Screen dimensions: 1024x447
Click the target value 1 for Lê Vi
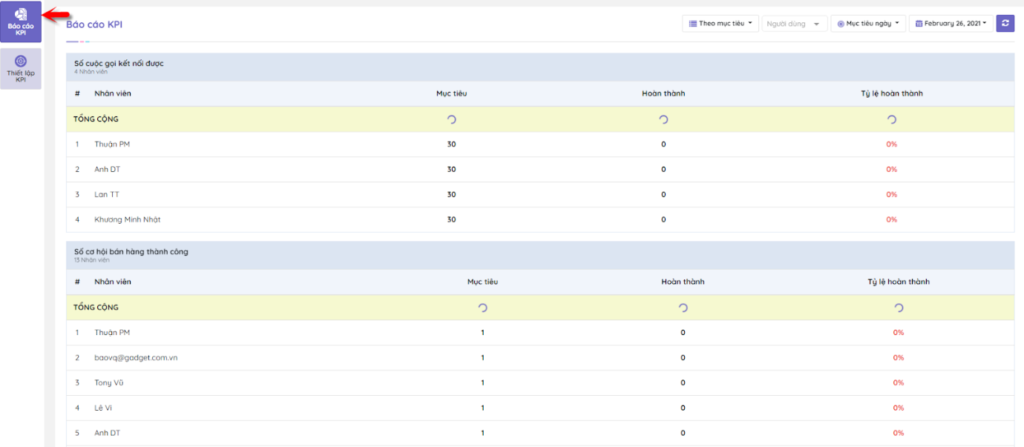[x=483, y=408]
